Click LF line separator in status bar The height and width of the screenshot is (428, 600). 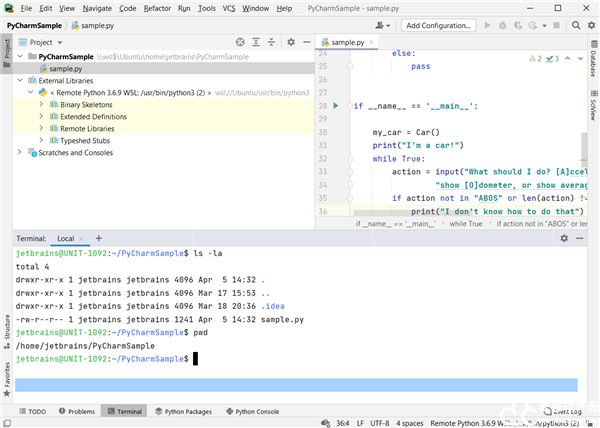pyautogui.click(x=360, y=423)
